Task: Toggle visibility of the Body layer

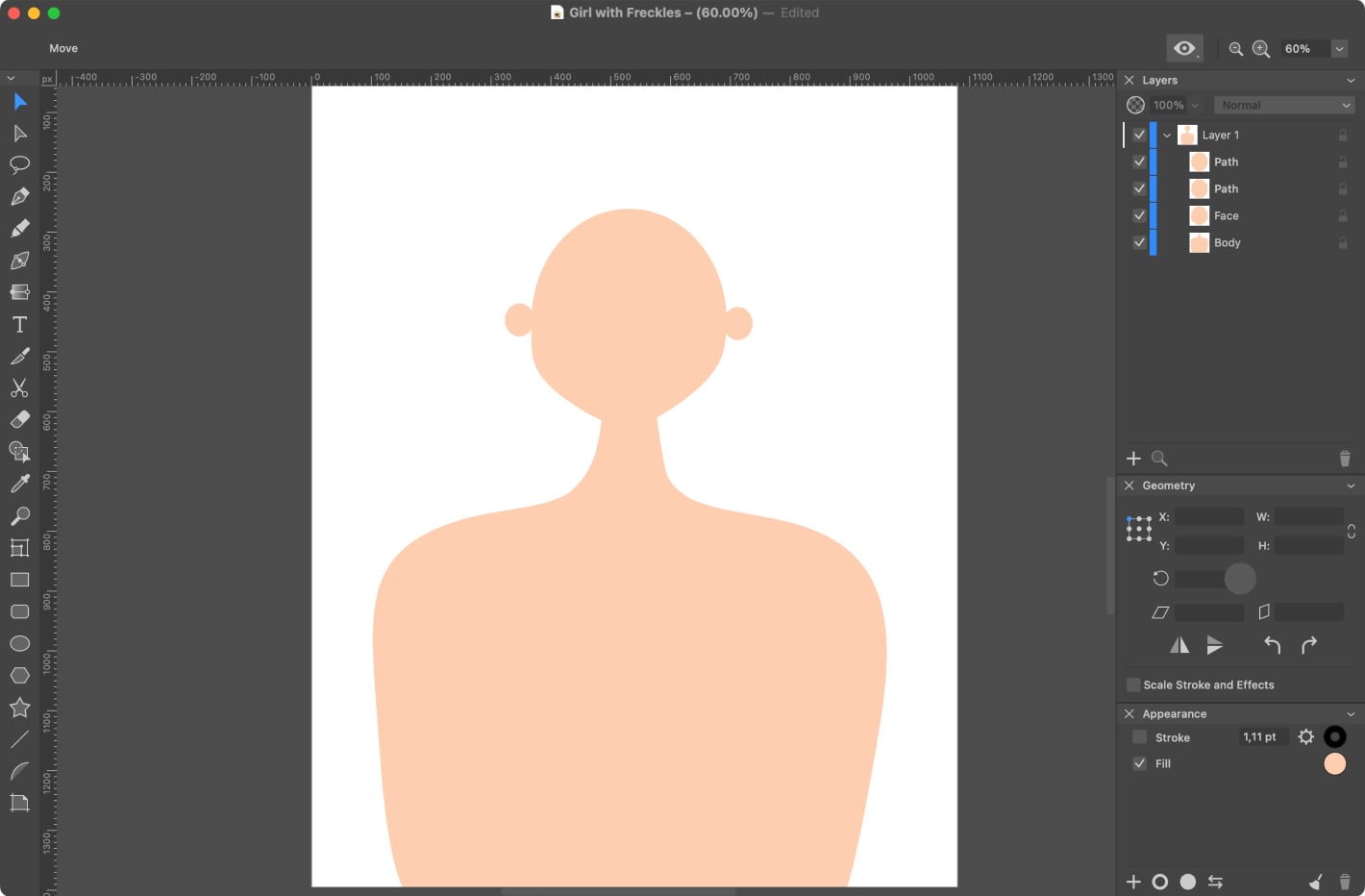Action: point(1139,242)
